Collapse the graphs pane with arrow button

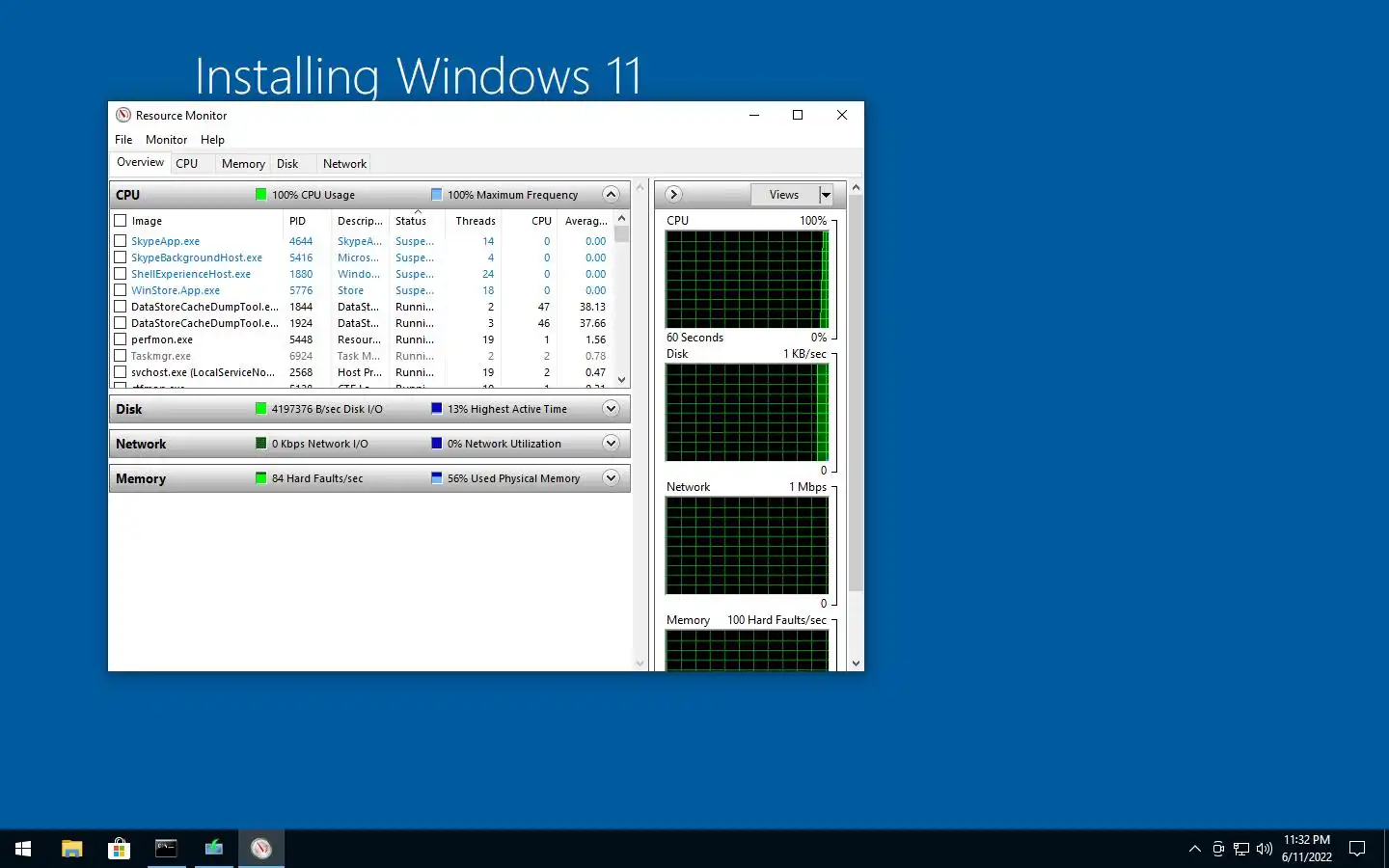[673, 194]
